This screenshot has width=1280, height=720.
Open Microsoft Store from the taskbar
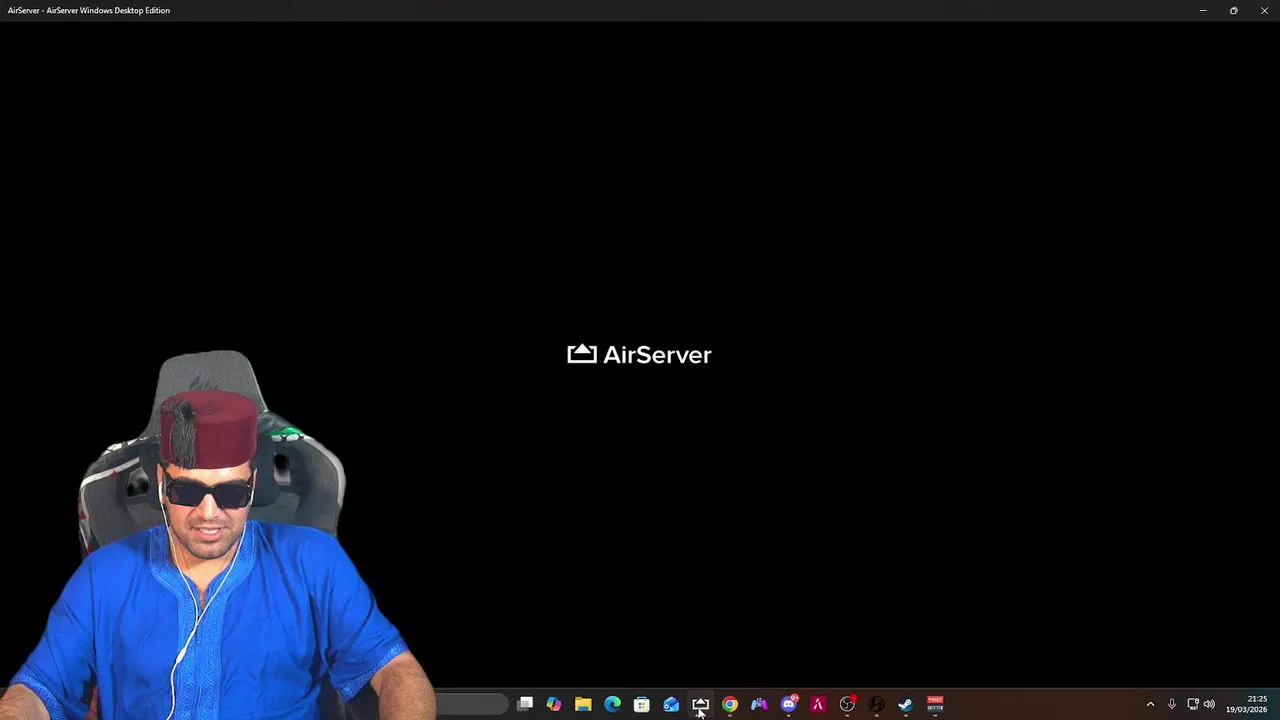[642, 704]
